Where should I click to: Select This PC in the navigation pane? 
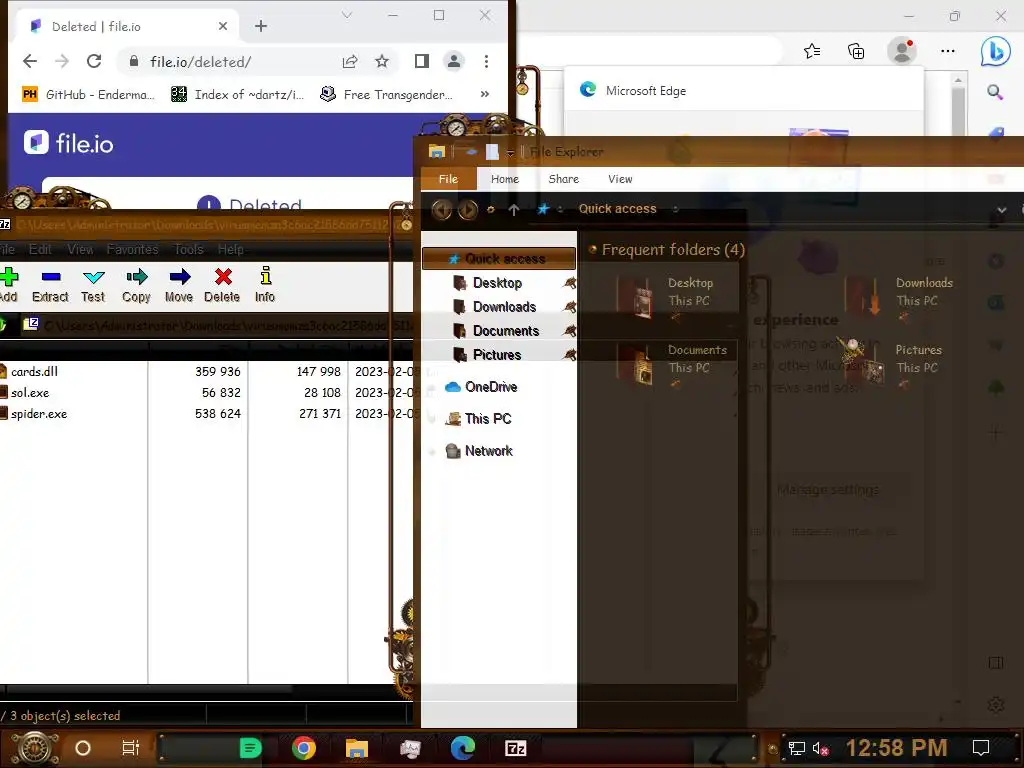(x=478, y=419)
